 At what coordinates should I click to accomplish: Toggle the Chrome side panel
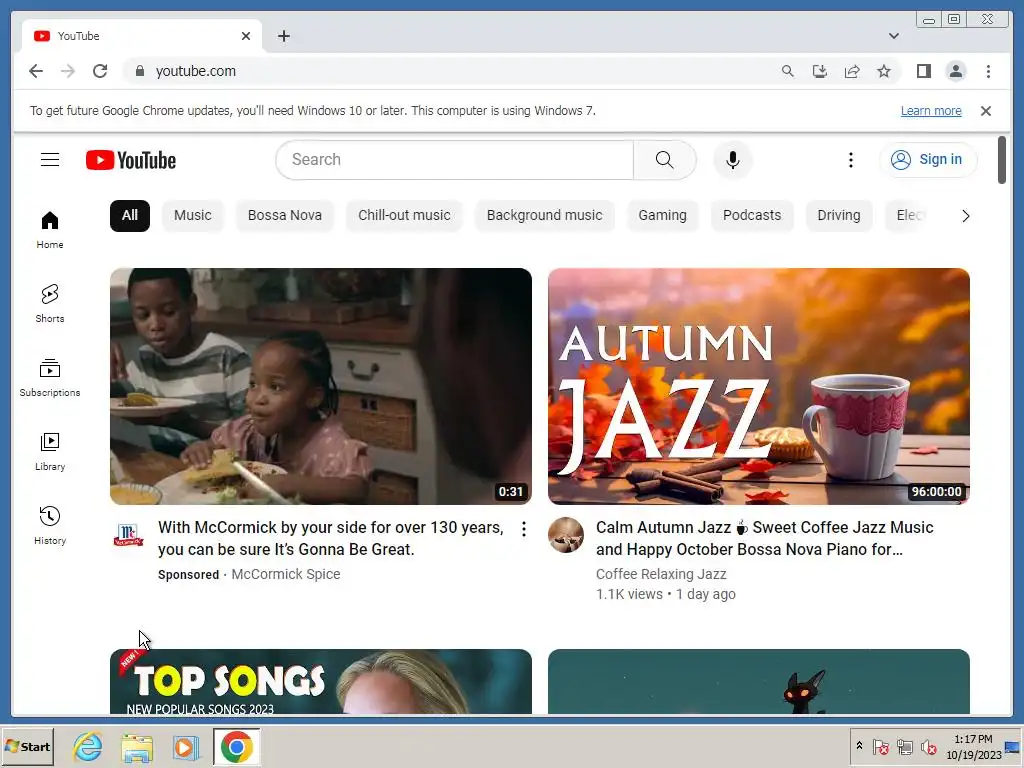tap(923, 71)
